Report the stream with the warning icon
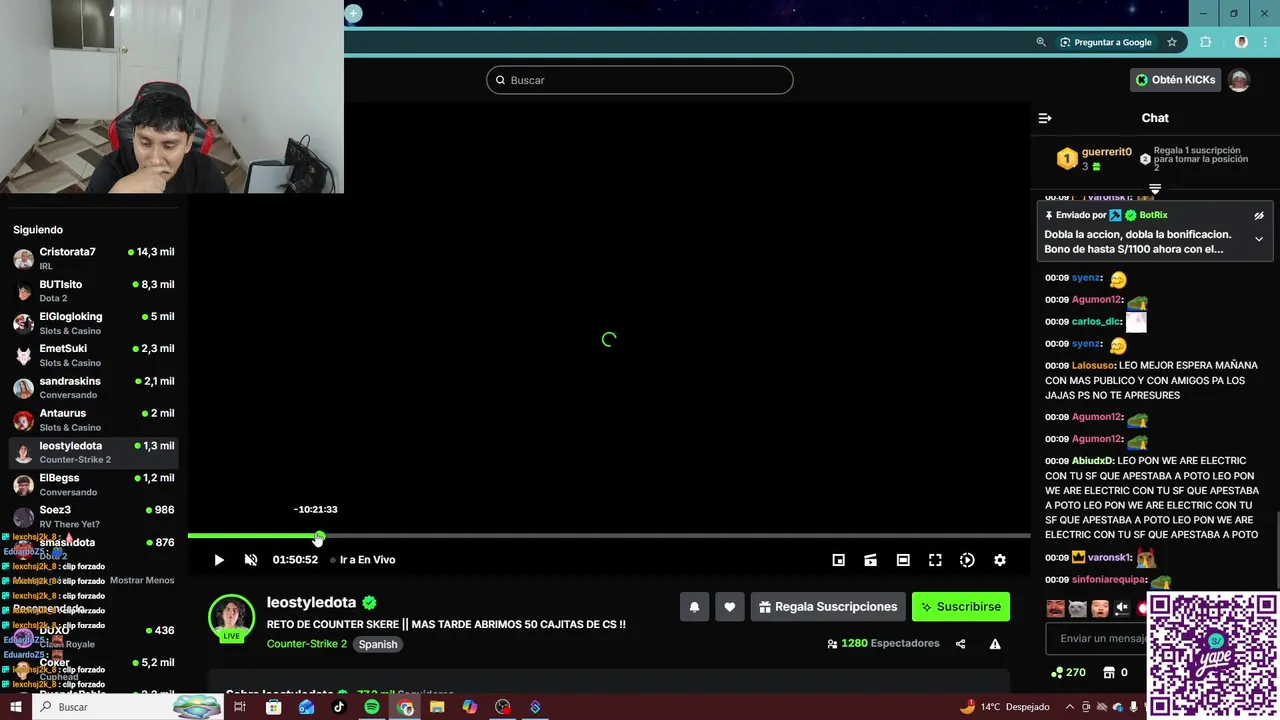Viewport: 1280px width, 720px height. [x=995, y=644]
